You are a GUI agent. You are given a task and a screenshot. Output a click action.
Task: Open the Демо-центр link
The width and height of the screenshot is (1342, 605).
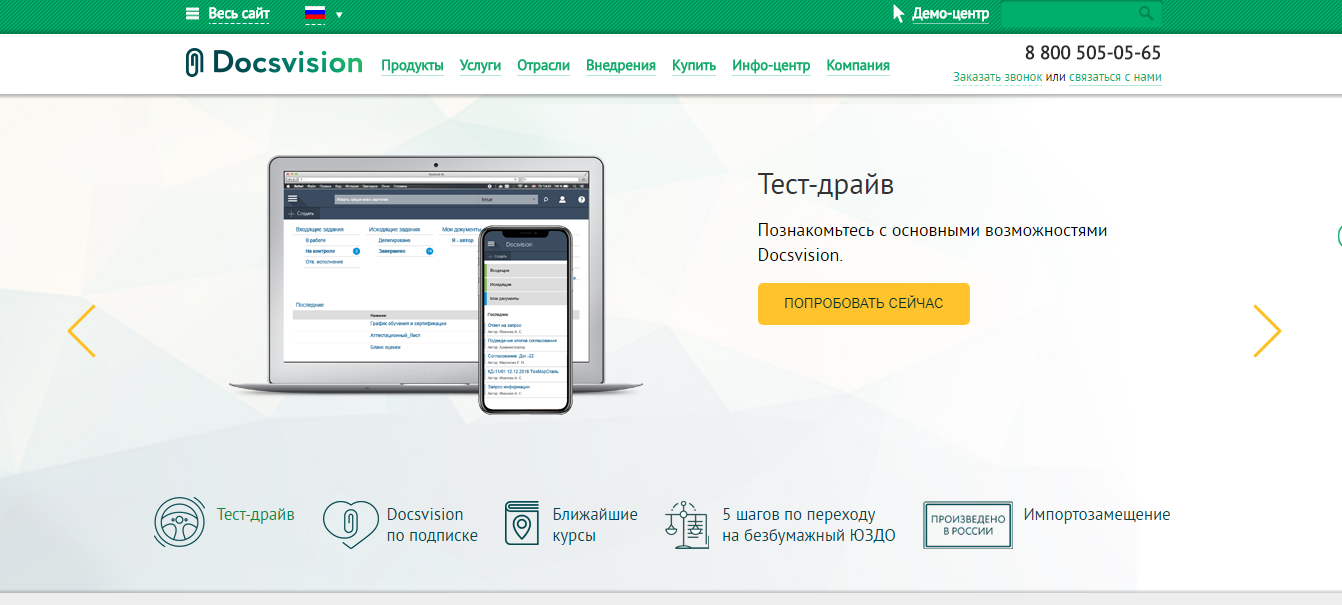(950, 14)
